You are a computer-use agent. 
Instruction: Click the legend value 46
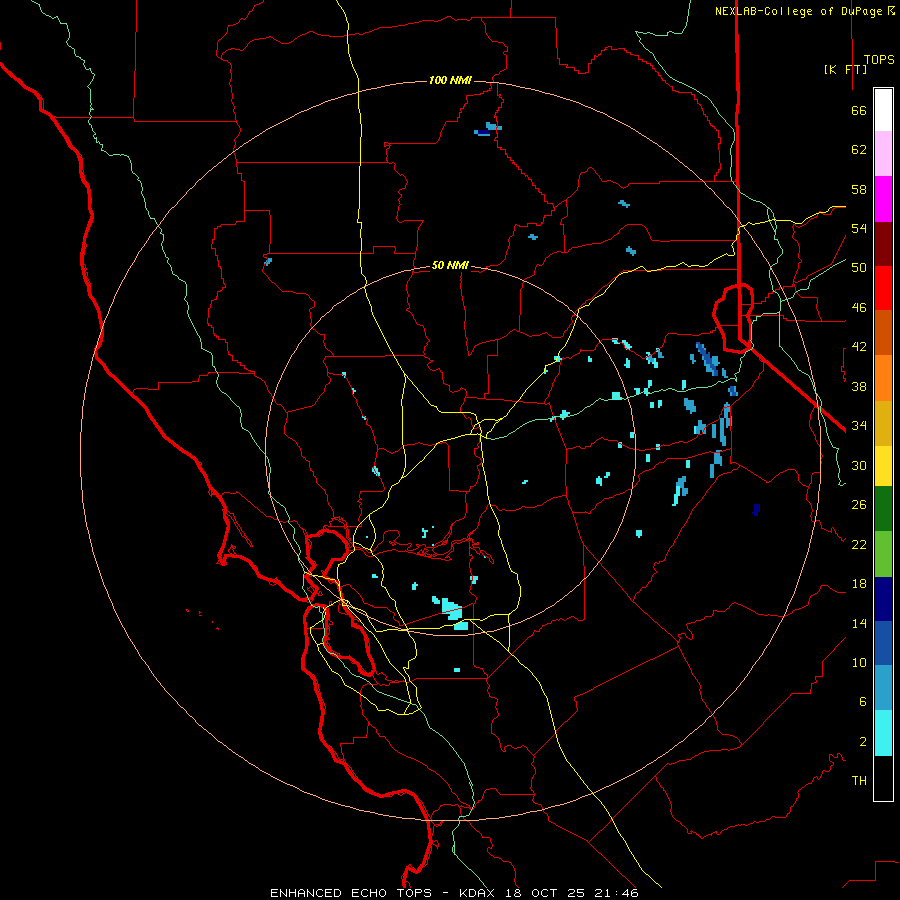[859, 308]
